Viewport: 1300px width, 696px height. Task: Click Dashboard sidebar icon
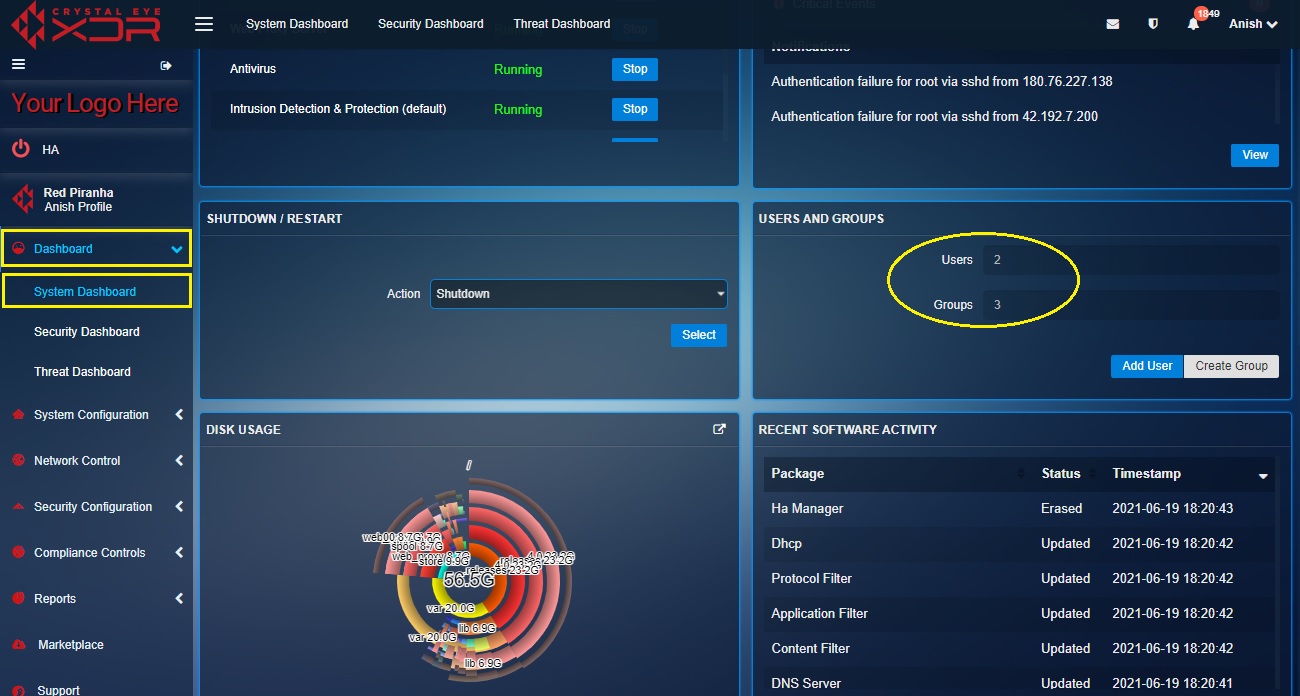point(17,248)
